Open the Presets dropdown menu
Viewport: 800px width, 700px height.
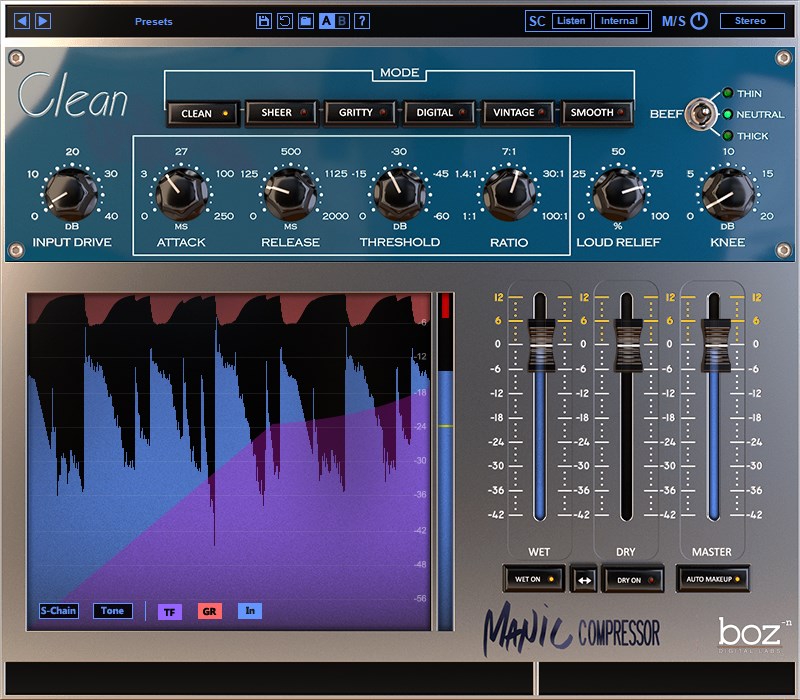click(154, 21)
